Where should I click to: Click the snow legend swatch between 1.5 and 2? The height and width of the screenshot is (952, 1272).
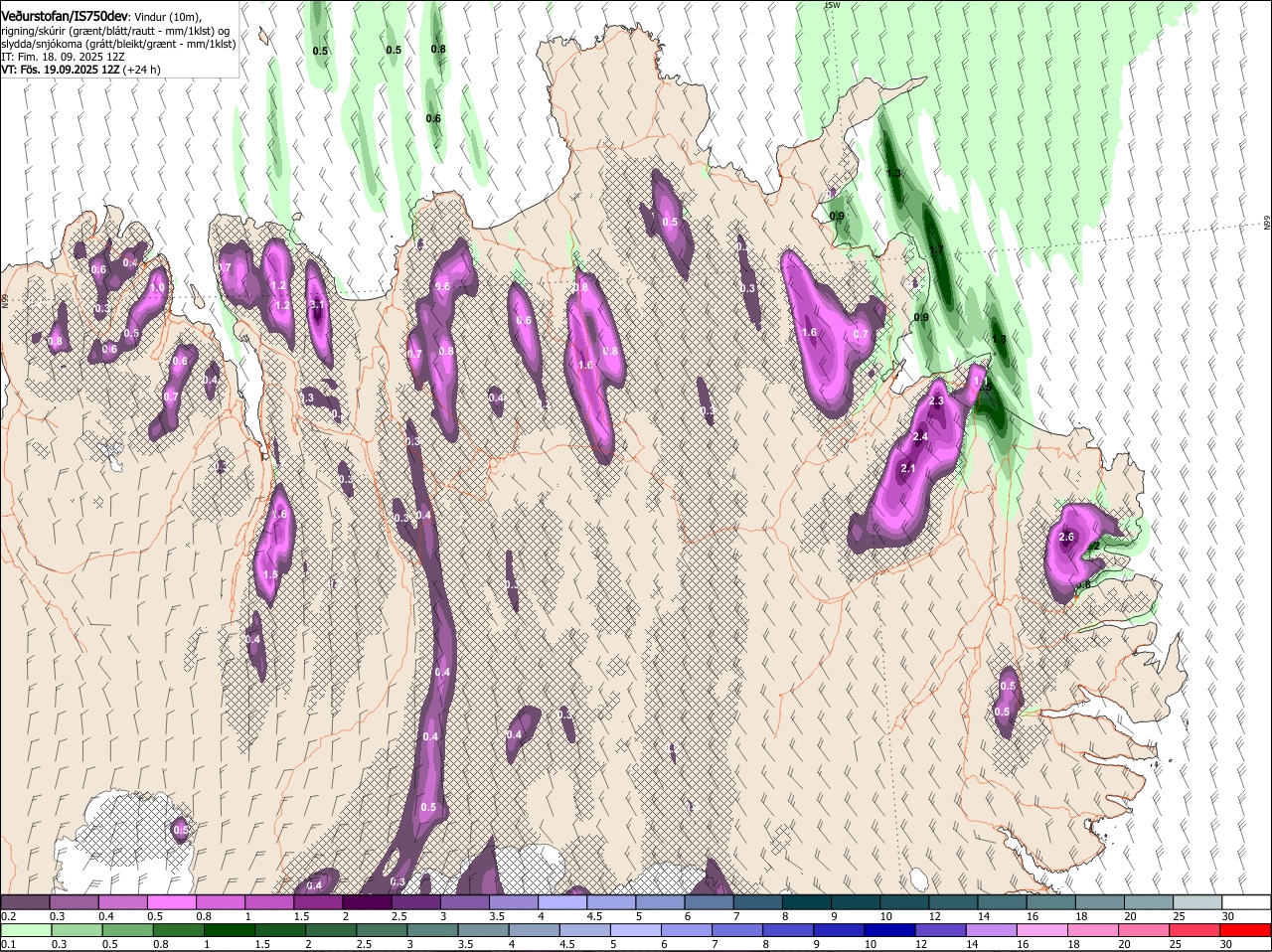(318, 901)
